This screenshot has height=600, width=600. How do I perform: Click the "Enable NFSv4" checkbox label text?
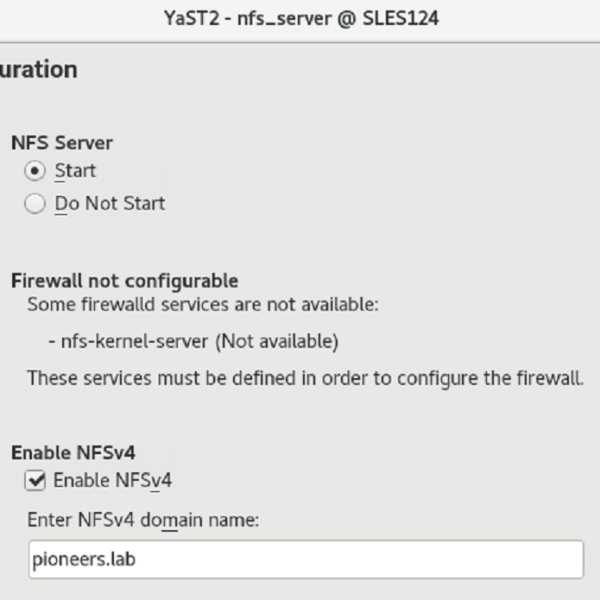[113, 481]
